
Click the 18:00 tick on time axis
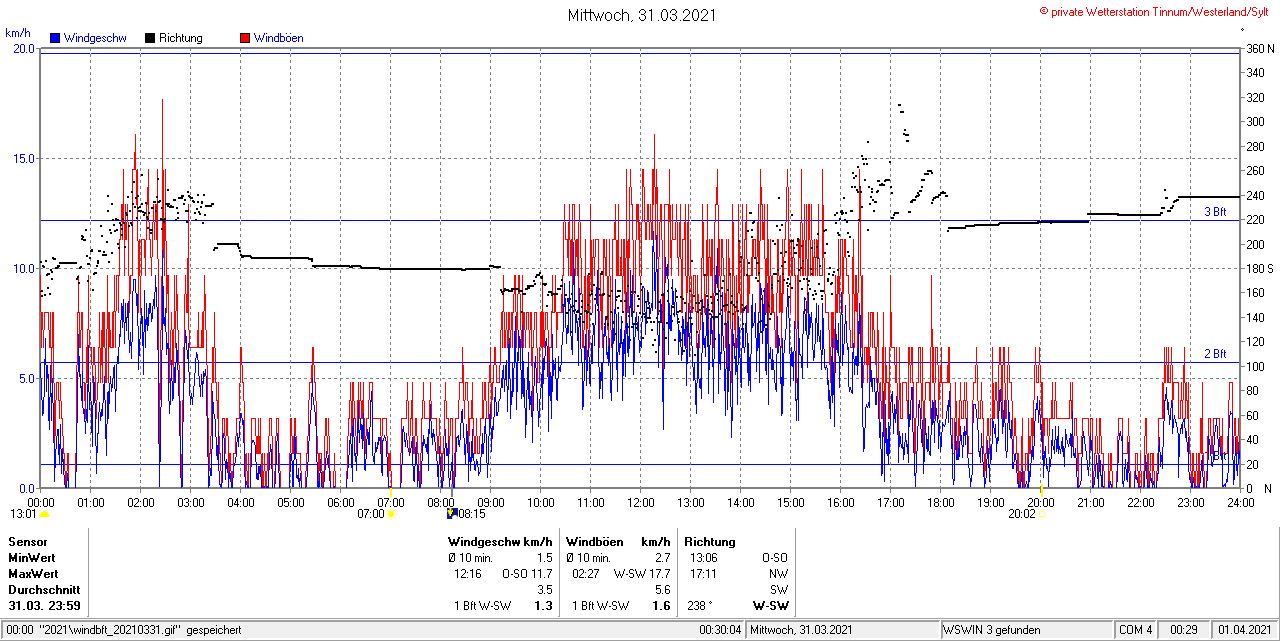pos(941,502)
